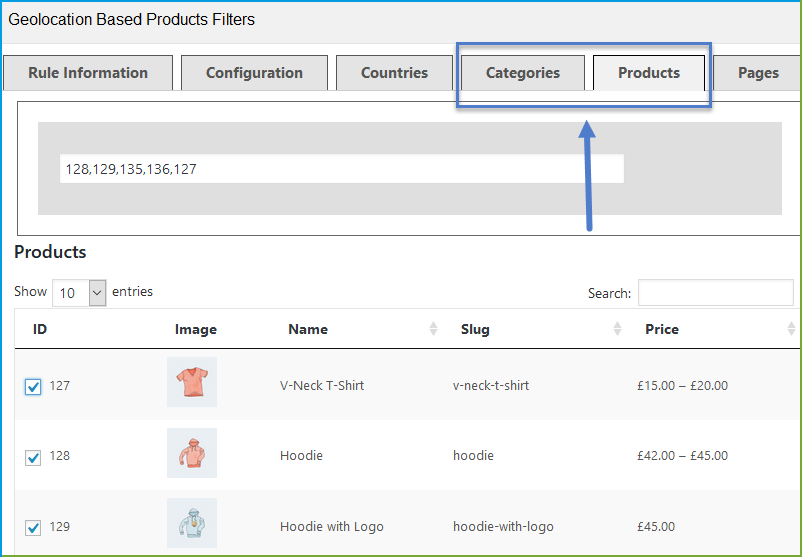
Task: Click the Hoodie product image
Action: 191,453
